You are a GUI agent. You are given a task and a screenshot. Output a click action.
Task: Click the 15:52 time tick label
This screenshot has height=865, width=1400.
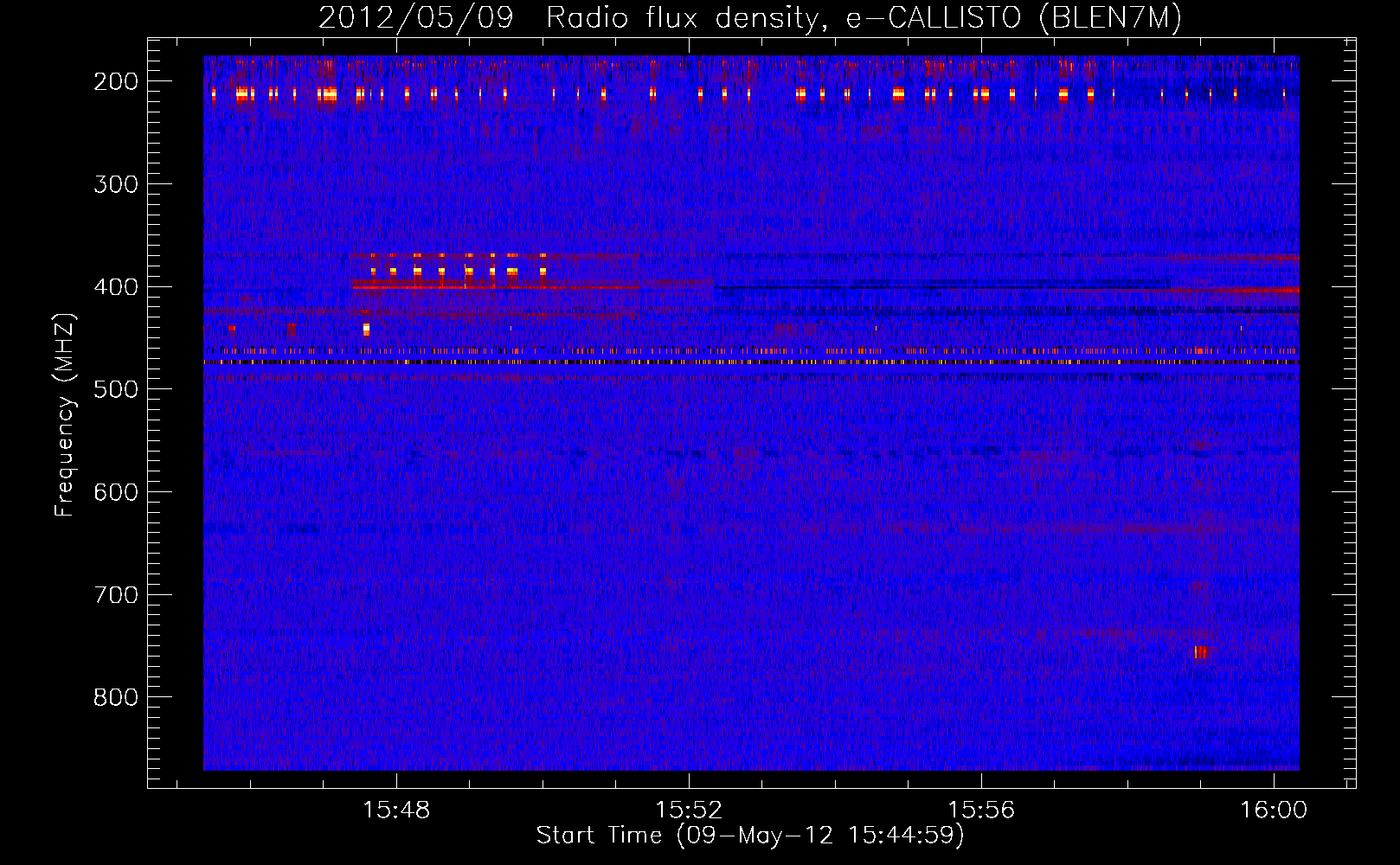(x=689, y=811)
